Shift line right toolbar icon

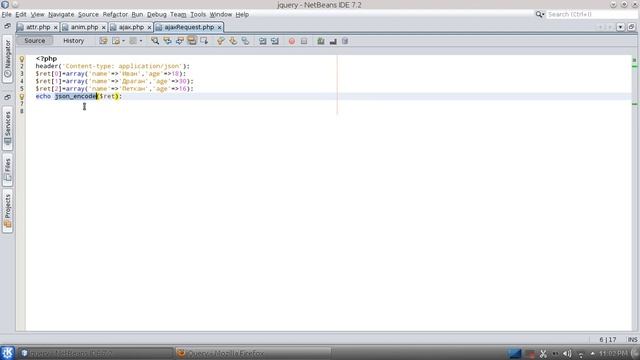click(x=275, y=41)
